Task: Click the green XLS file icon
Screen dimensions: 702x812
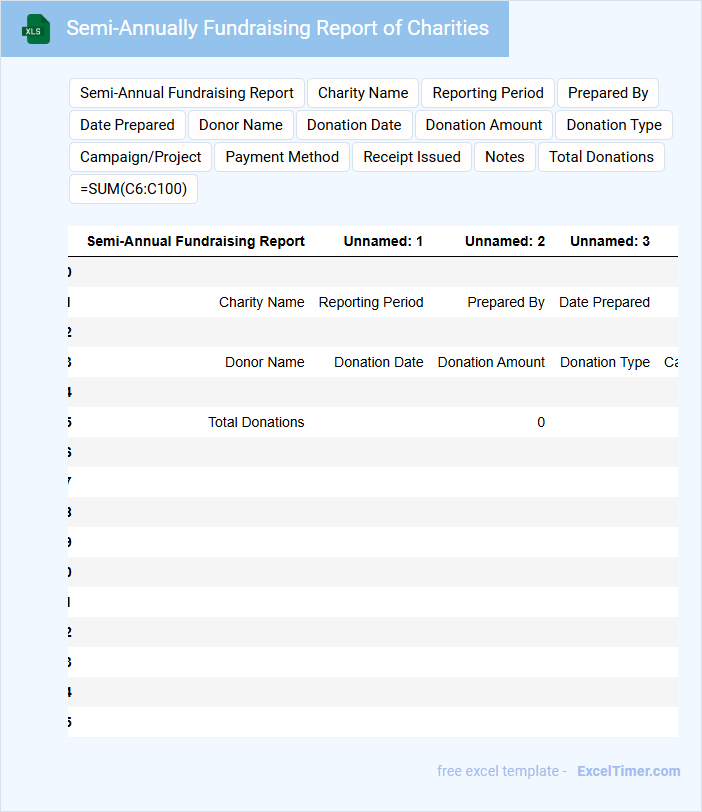Action: coord(36,29)
